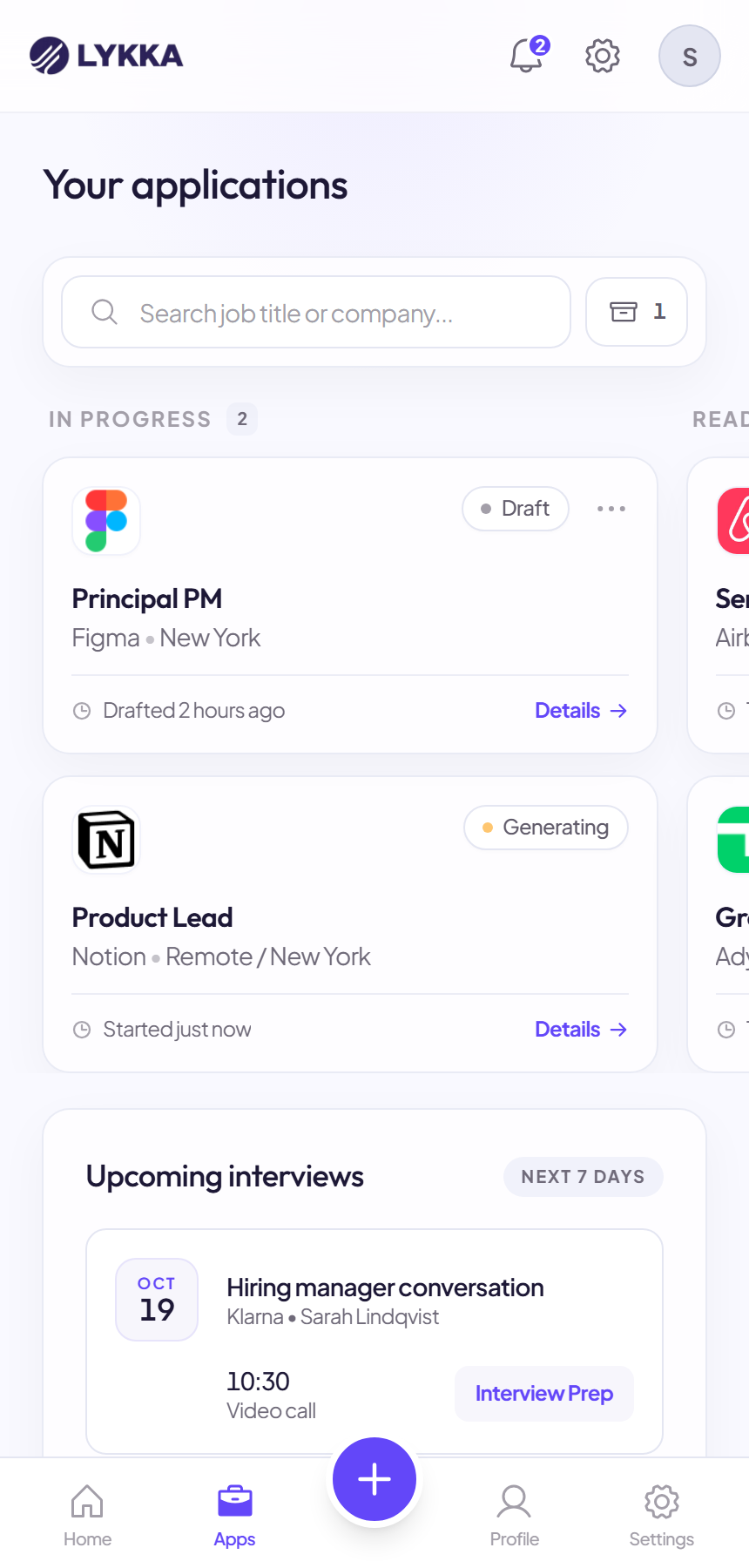Screen dimensions: 749x1568
Task: Open archived applications box button
Action: 637,312
